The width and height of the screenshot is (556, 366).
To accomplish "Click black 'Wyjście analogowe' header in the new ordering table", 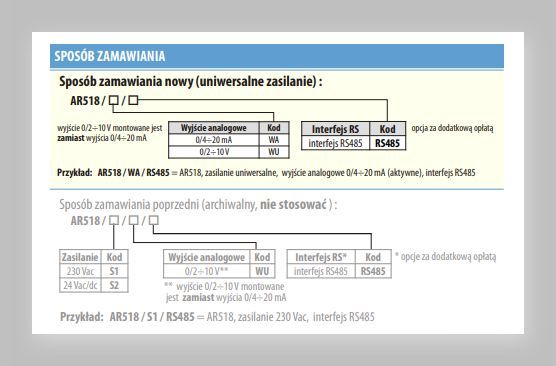I will tap(214, 128).
